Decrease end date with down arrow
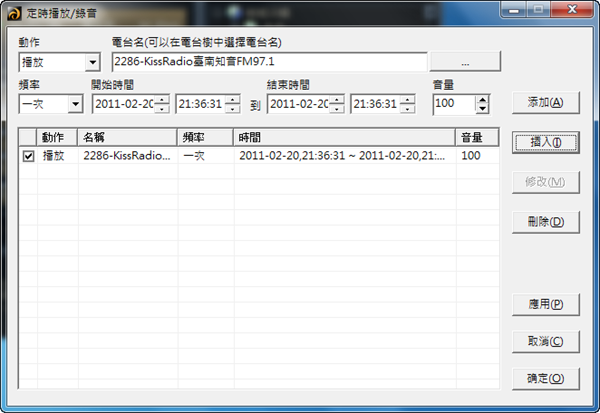 click(337, 109)
